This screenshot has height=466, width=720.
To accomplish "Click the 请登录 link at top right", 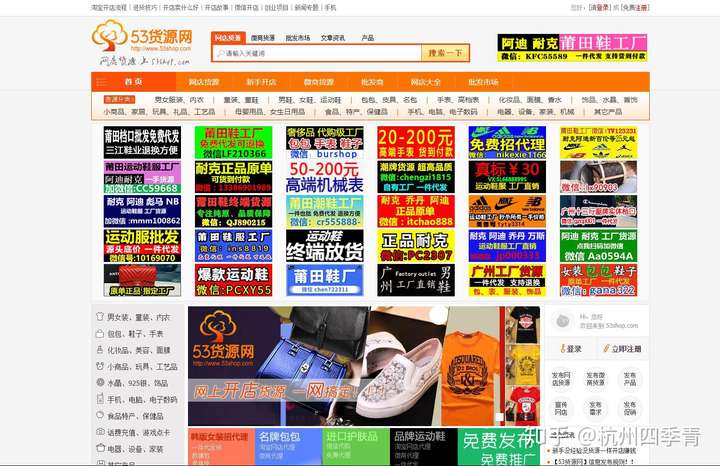I will tap(599, 8).
